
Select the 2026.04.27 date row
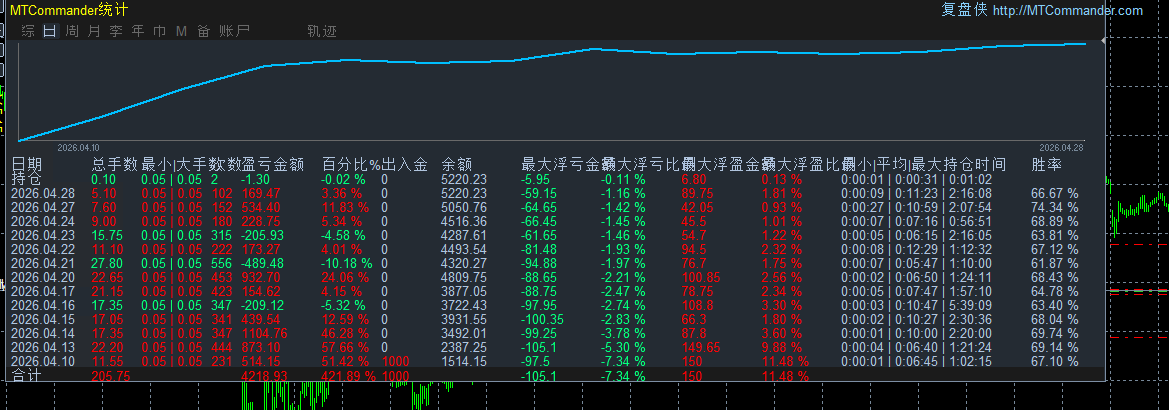pyautogui.click(x=44, y=207)
